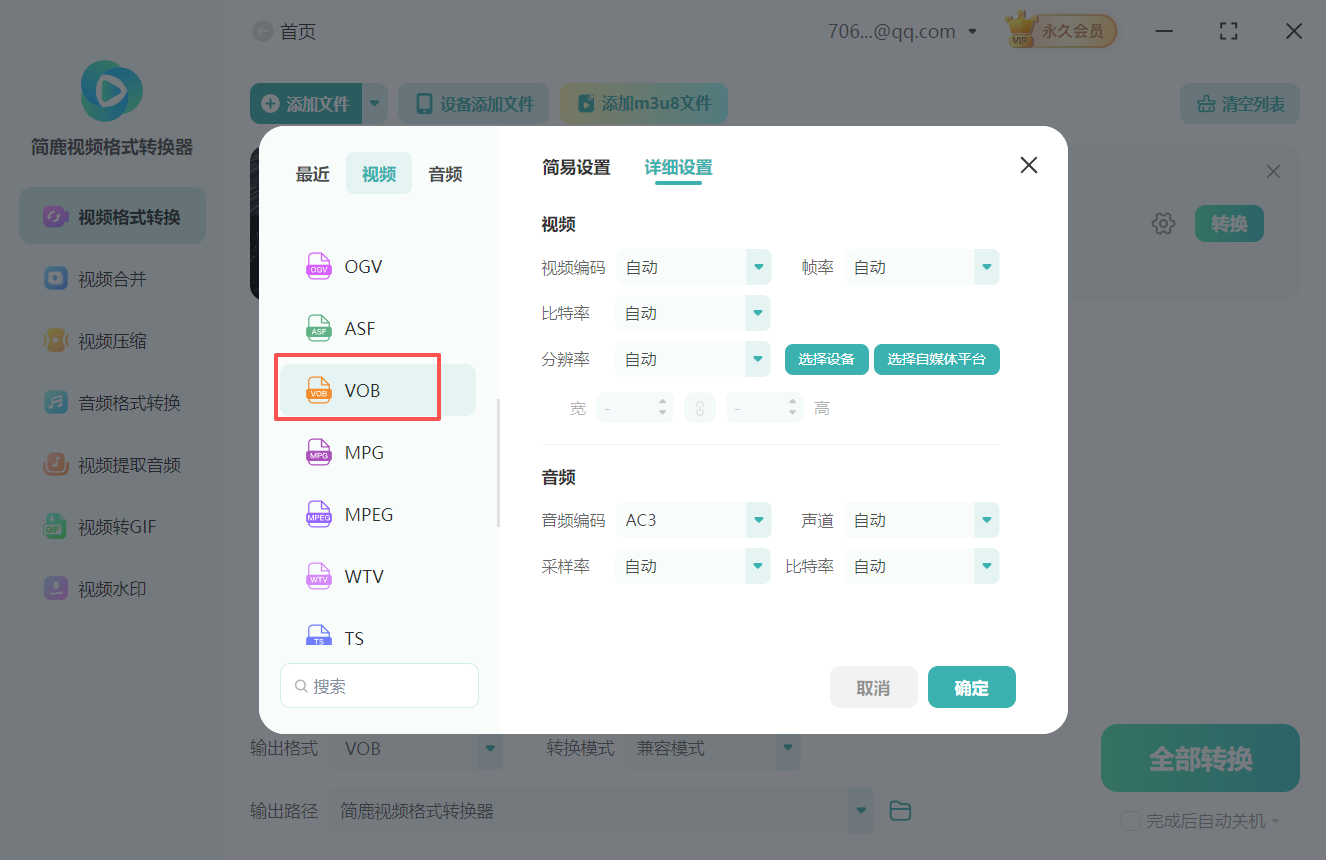Click the settings gear on the file row
The image size is (1326, 860).
click(1163, 223)
